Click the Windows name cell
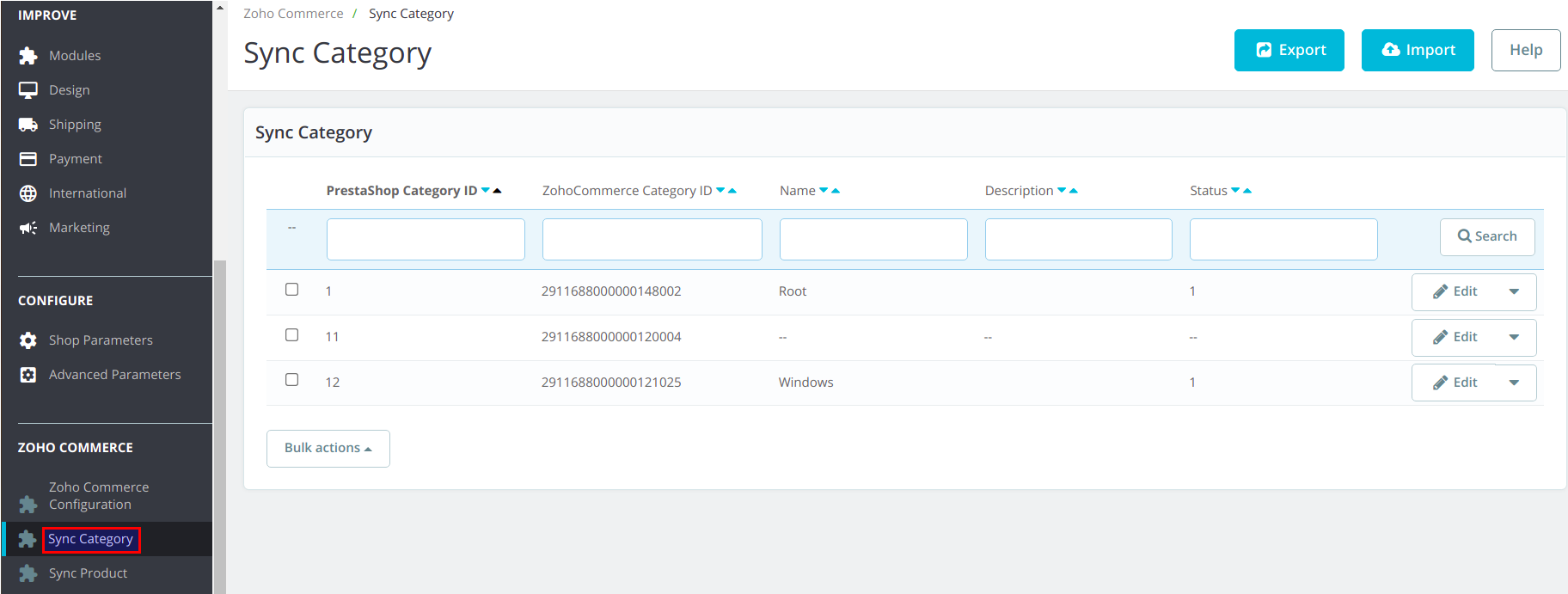Screen dimensions: 1568x594 click(806, 383)
